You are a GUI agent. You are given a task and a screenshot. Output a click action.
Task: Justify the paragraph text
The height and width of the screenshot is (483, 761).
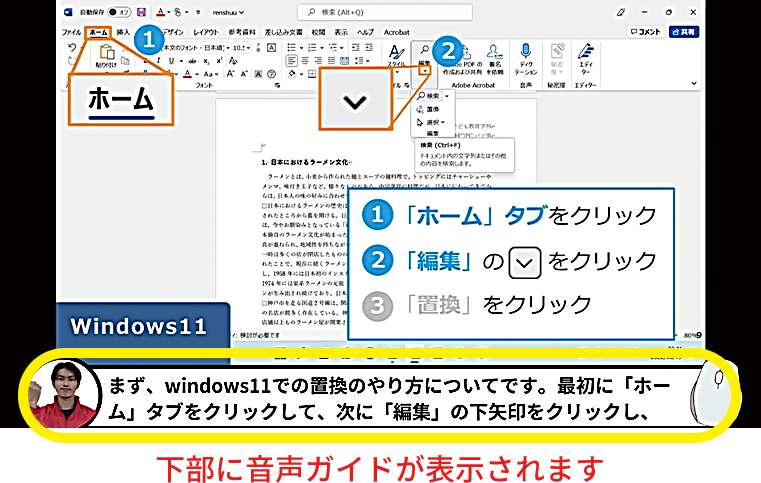331,61
